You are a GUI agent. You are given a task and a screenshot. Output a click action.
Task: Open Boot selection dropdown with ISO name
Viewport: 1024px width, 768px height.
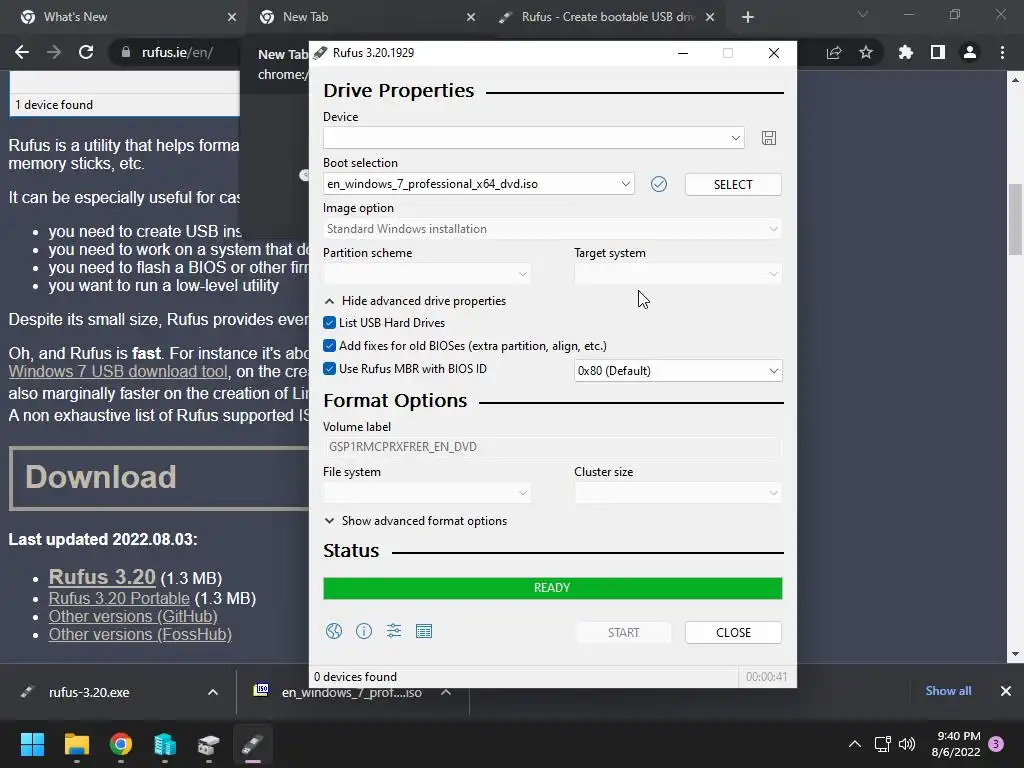tap(479, 184)
